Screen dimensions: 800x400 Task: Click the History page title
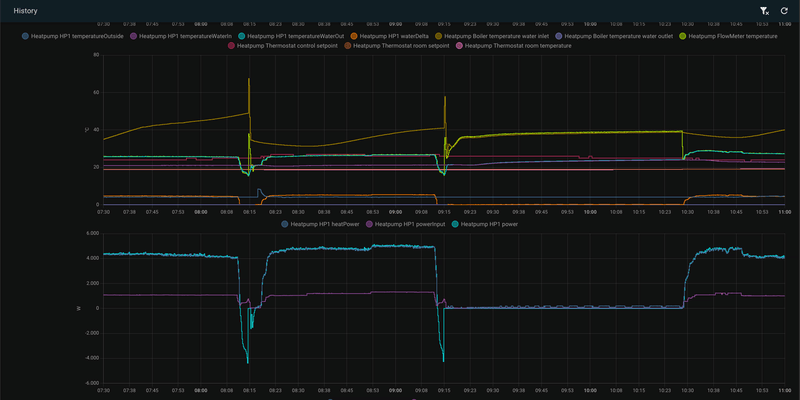pyautogui.click(x=26, y=10)
